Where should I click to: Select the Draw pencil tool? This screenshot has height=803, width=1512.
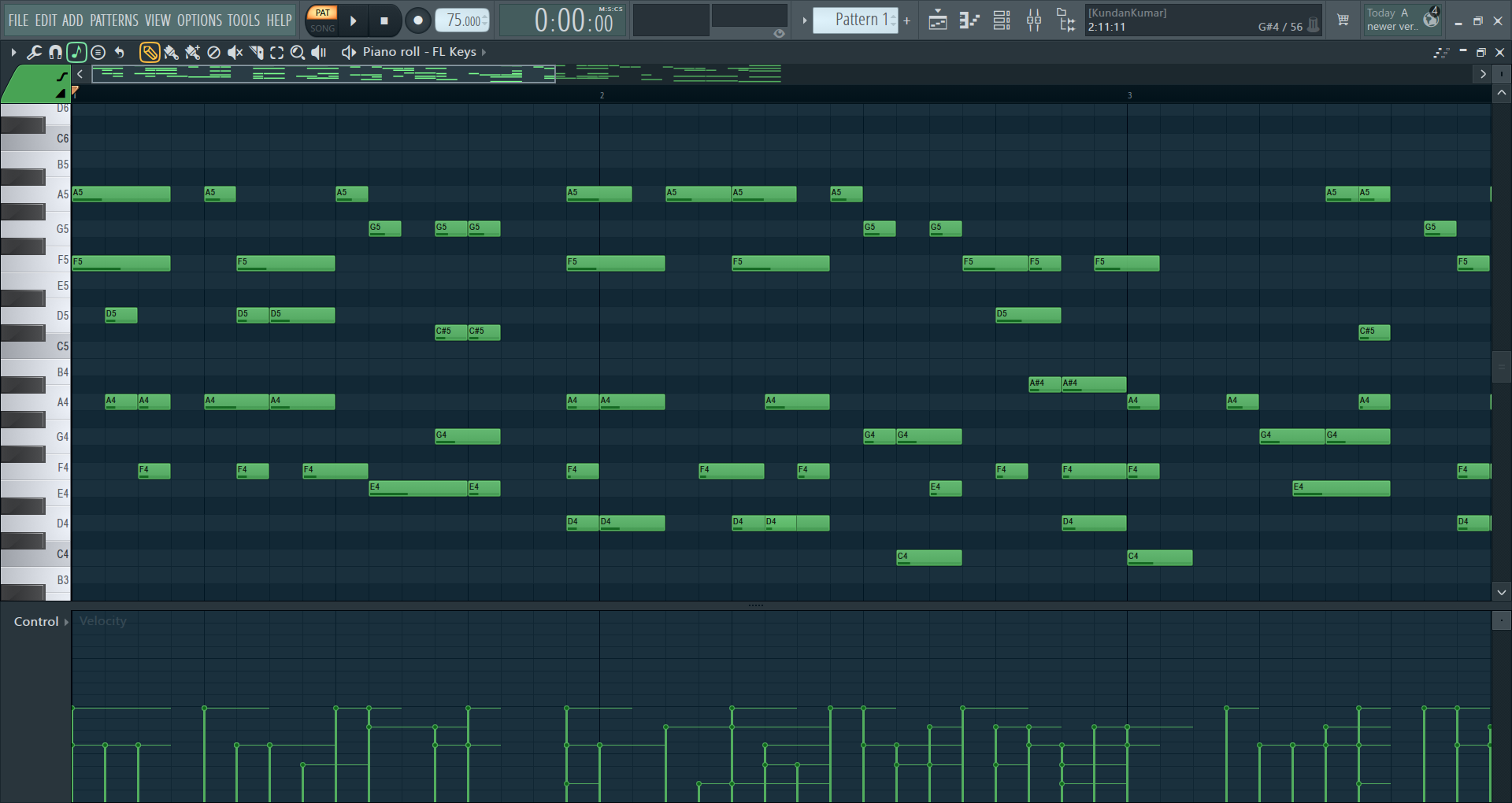149,52
